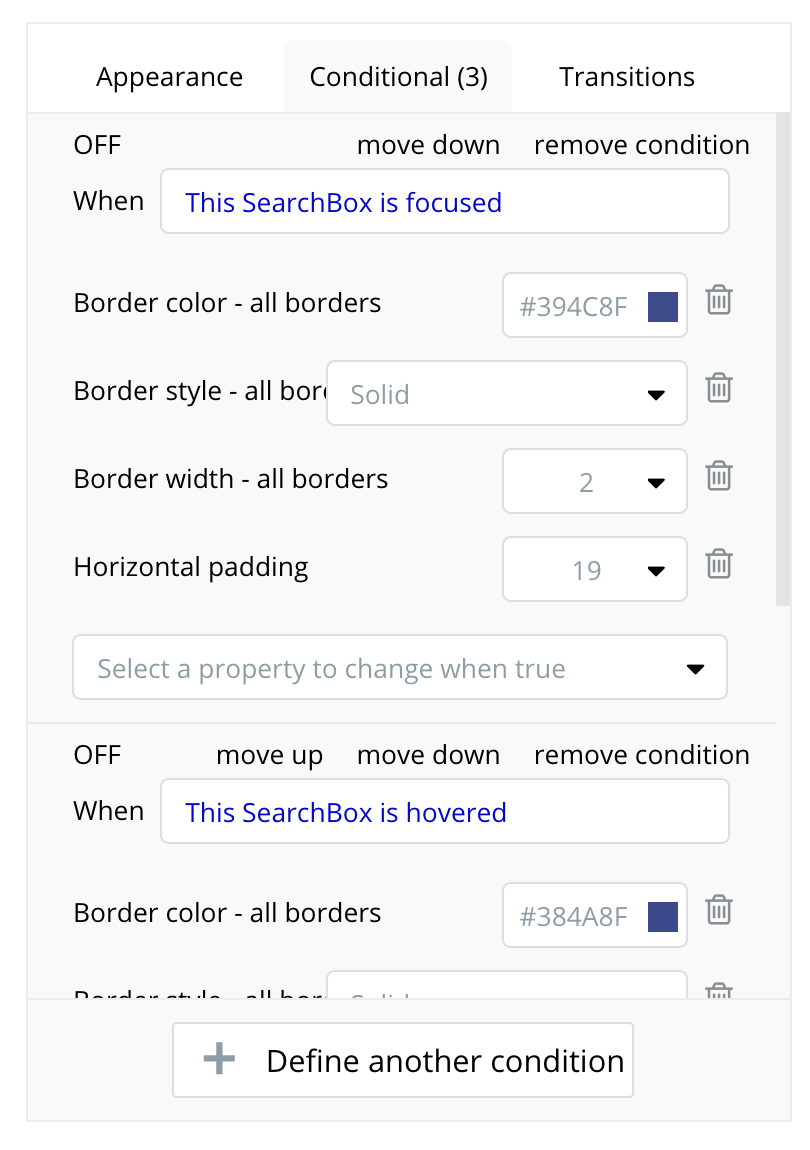
Task: Toggle OFF preview for the focused condition
Action: 97,145
